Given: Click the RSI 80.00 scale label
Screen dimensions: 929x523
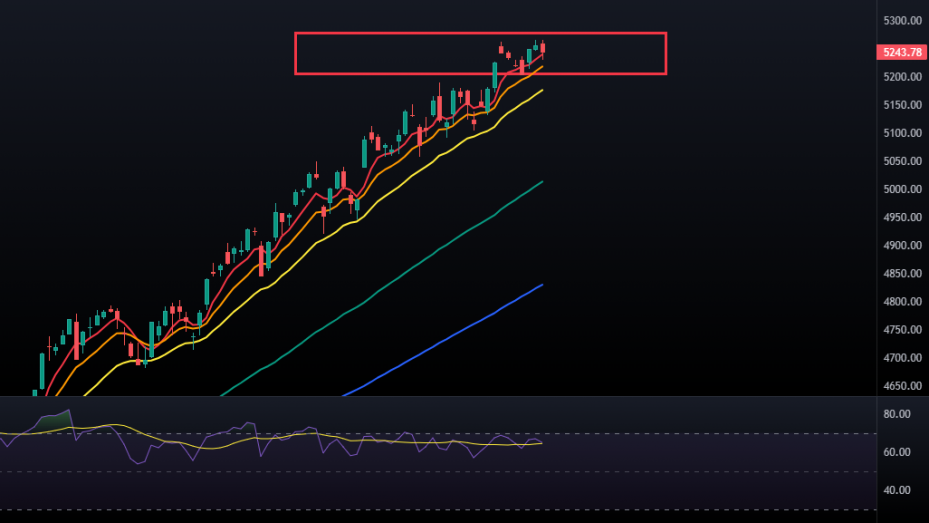Looking at the screenshot, I should coord(896,414).
